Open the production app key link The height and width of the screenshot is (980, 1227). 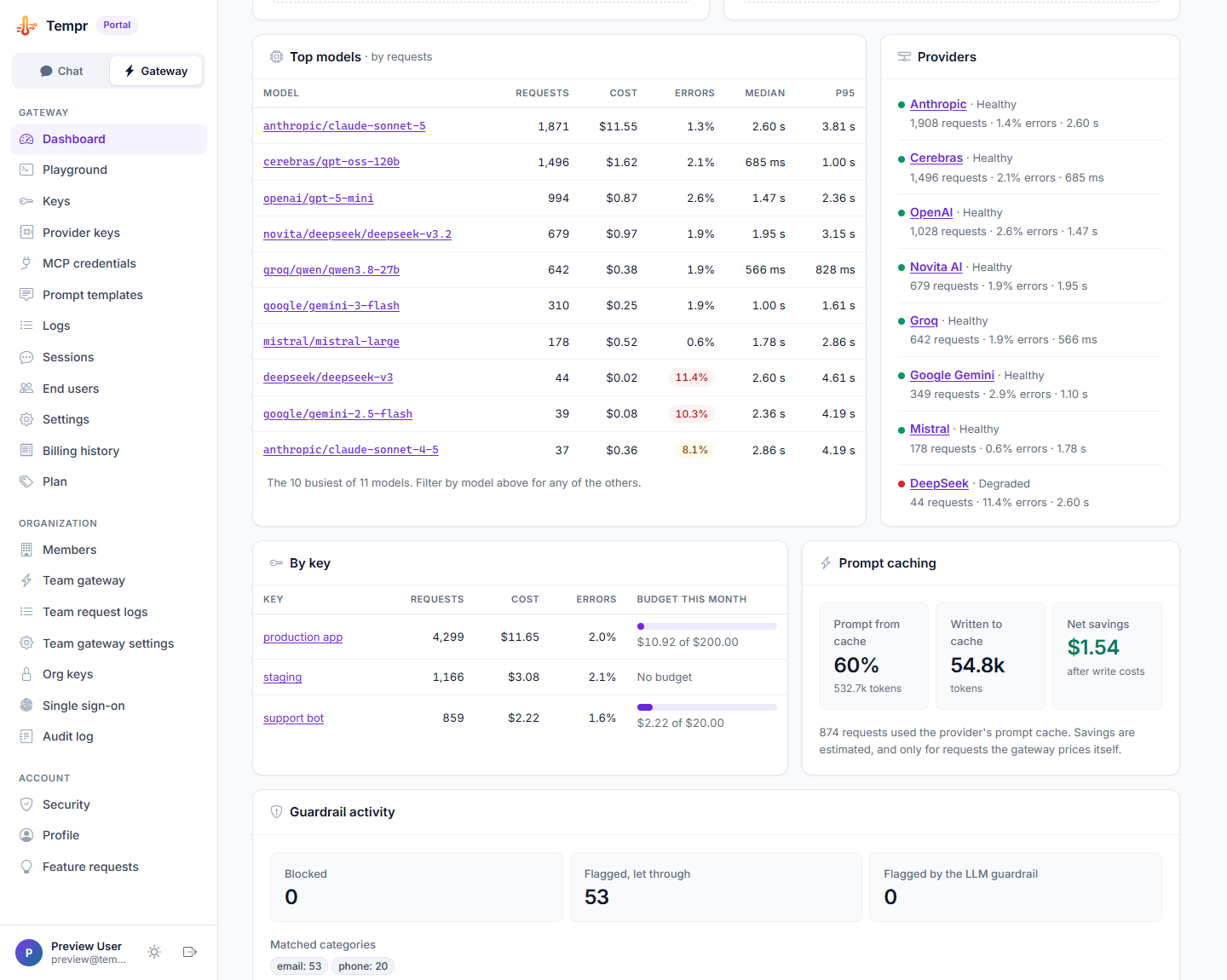[302, 637]
